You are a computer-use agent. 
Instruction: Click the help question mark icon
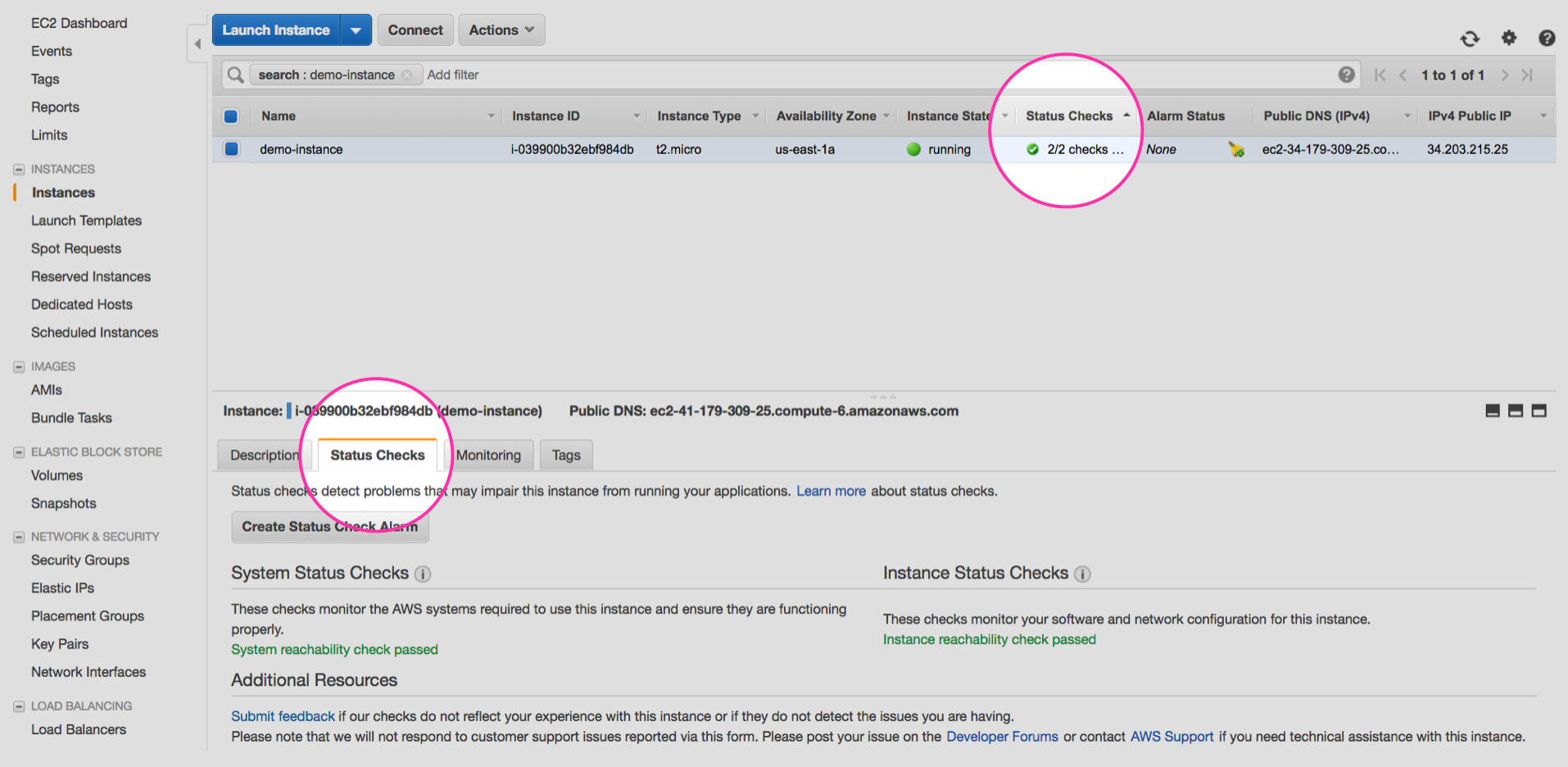[1547, 39]
